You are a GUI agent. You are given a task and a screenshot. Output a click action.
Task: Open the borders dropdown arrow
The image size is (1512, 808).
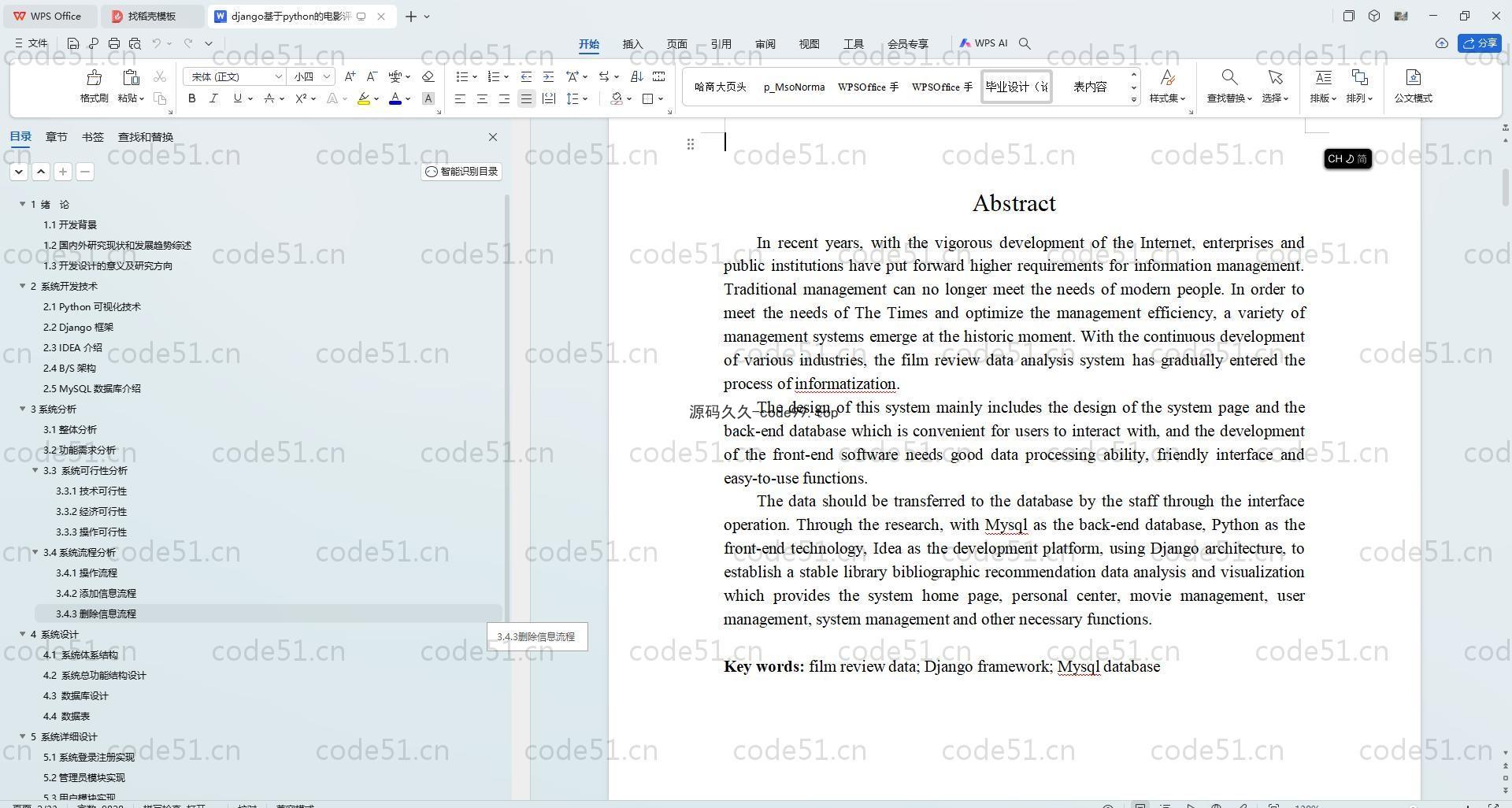point(660,98)
